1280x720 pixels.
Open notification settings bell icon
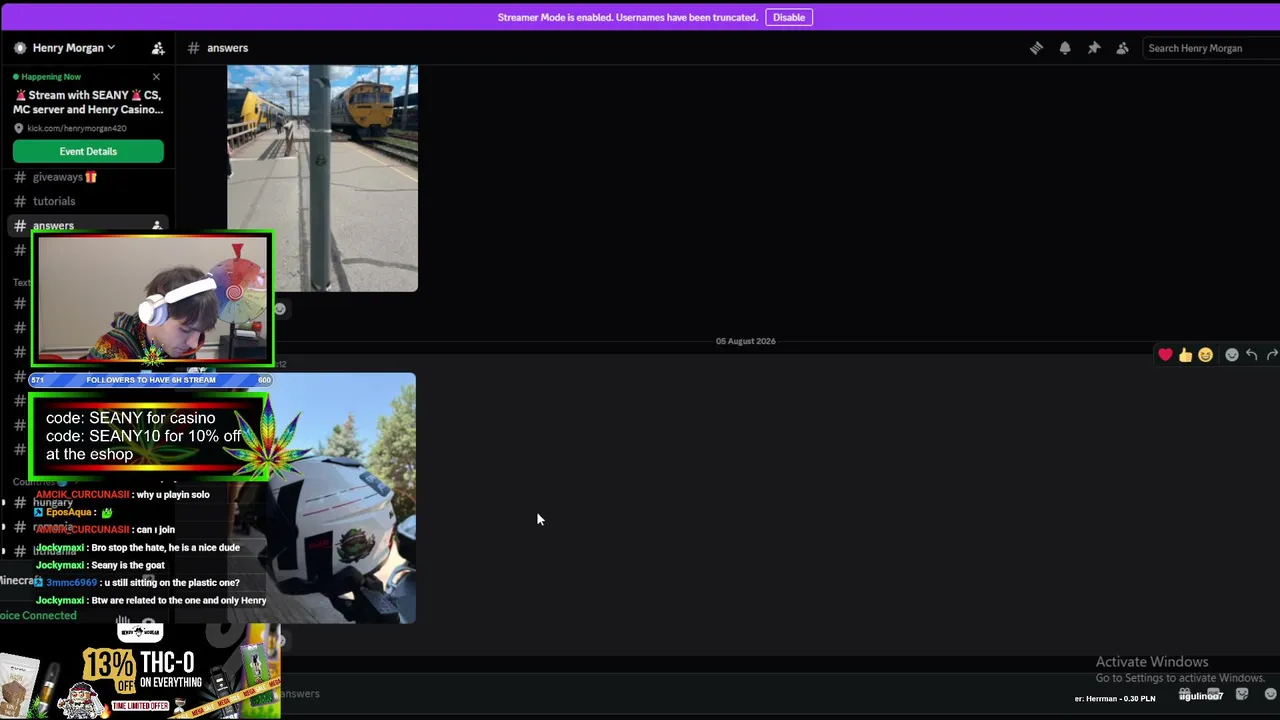coord(1065,48)
